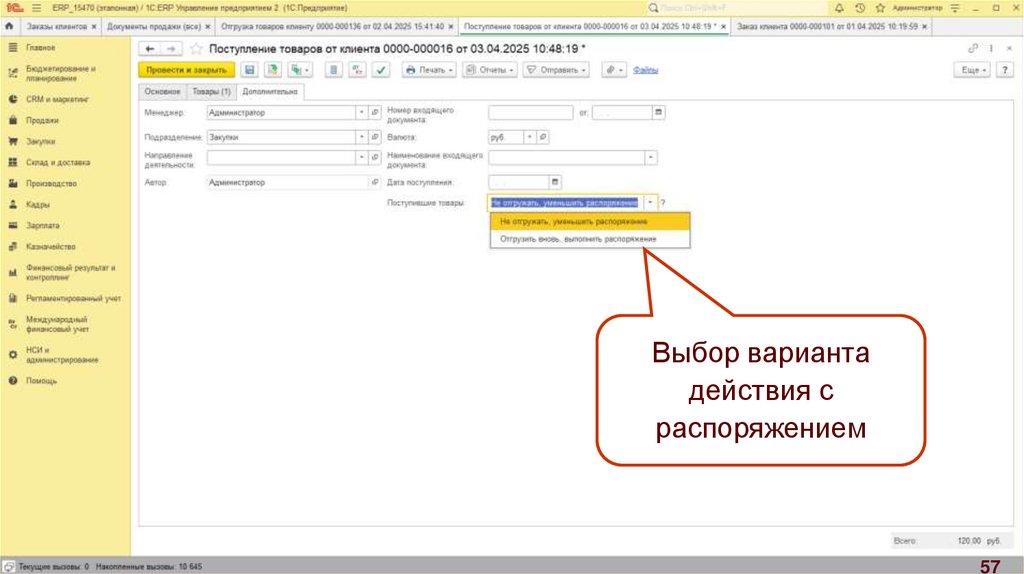Image resolution: width=1024 pixels, height=574 pixels.
Task: Open history clock icon
Action: pos(860,8)
